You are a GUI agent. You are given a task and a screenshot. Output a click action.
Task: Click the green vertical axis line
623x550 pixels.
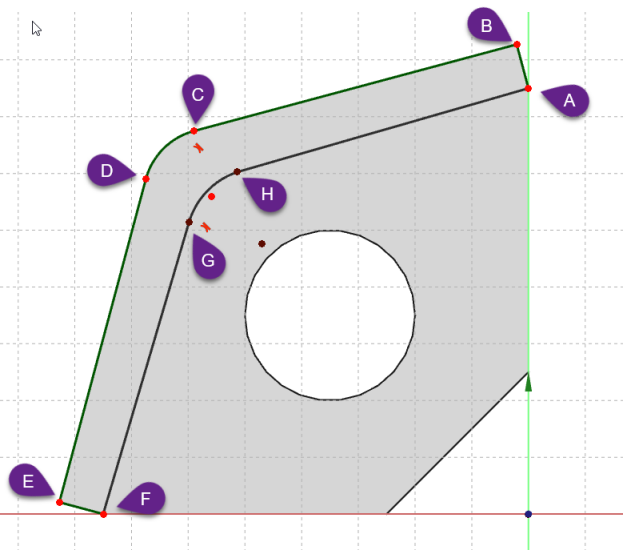pyautogui.click(x=528, y=250)
